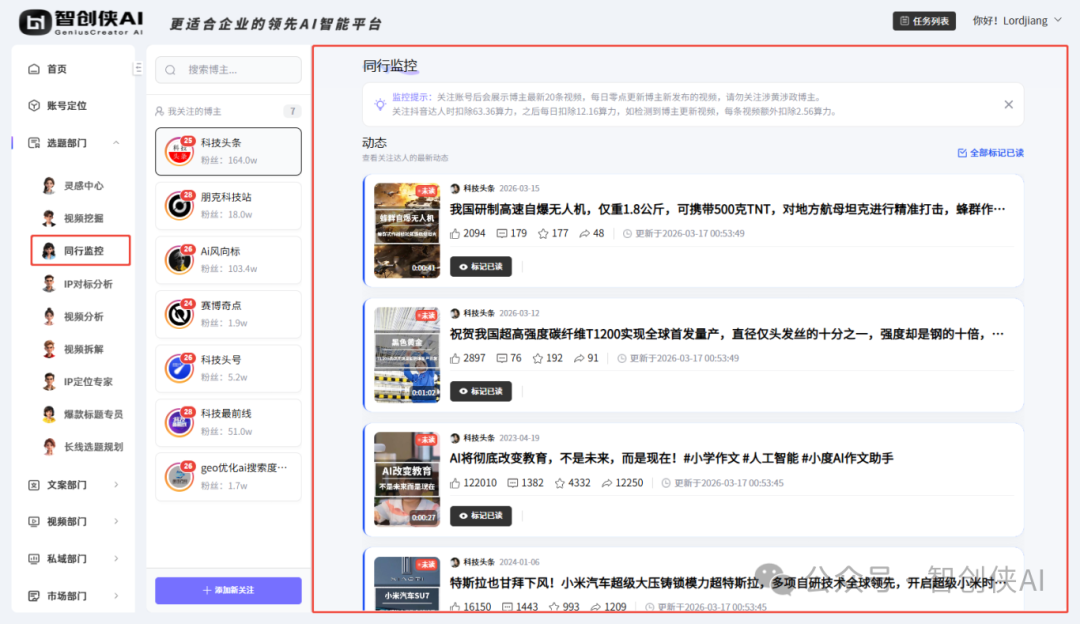Click the sidebar collapse handle icon
This screenshot has height=624, width=1080.
[138, 68]
